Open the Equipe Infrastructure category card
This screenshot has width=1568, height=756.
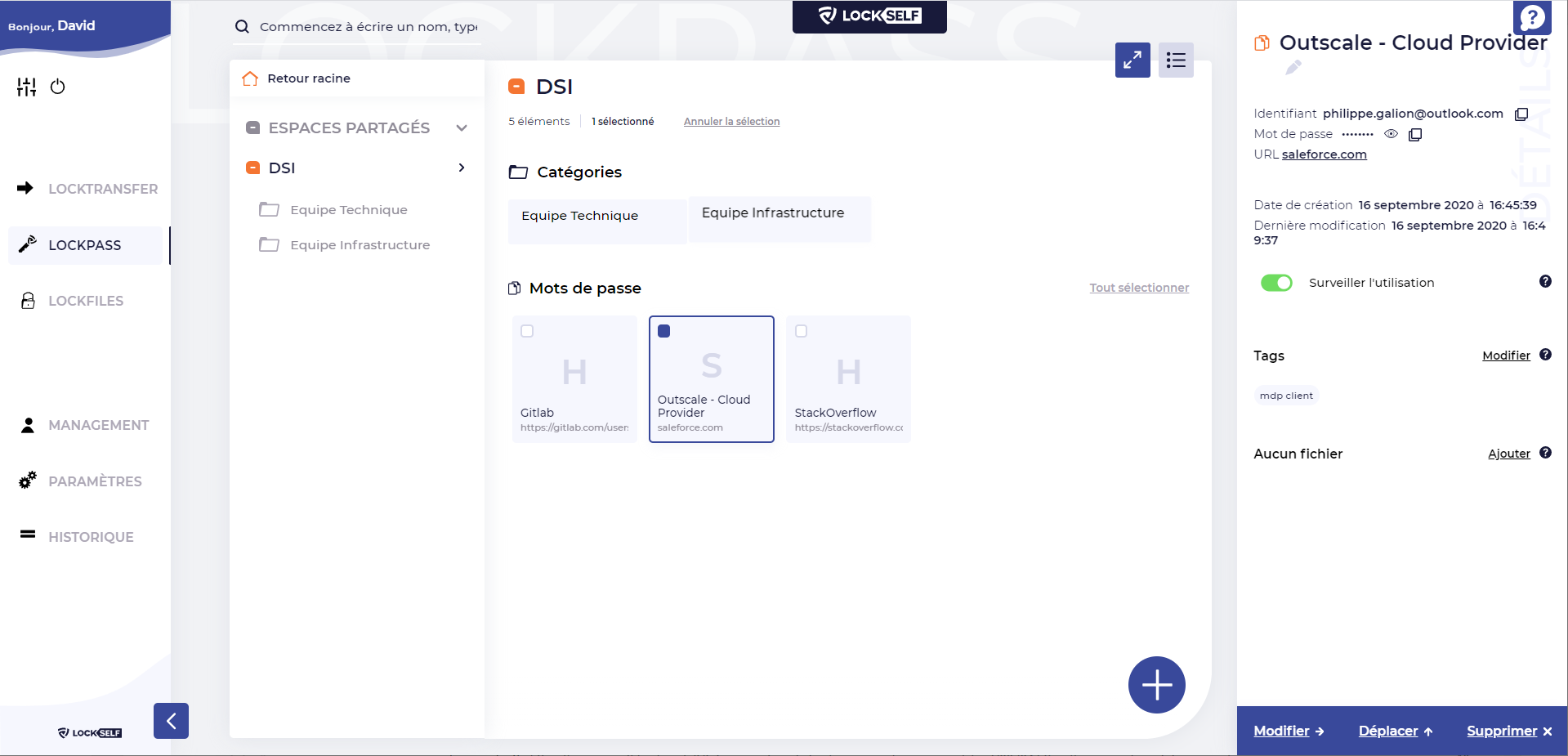[780, 219]
